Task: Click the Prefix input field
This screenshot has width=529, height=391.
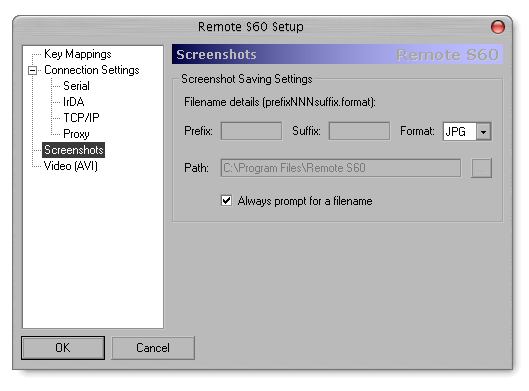Action: pos(251,131)
